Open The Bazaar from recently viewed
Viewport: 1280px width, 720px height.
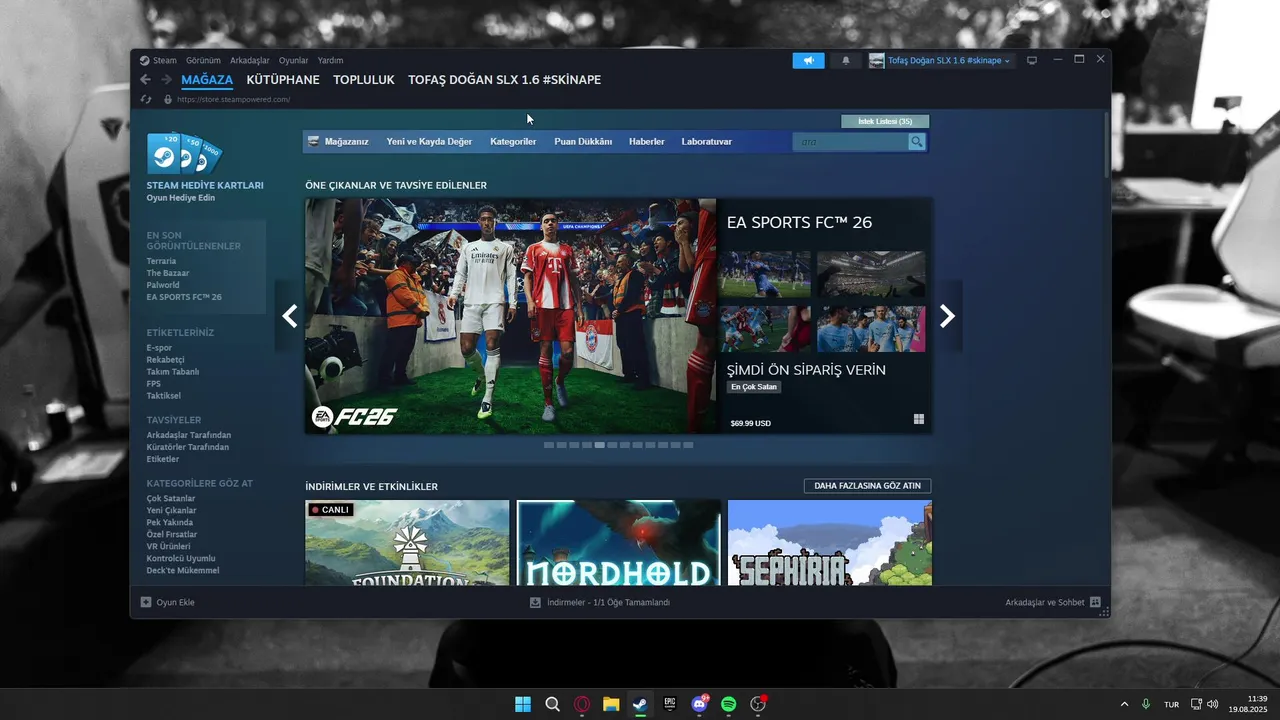(x=168, y=273)
